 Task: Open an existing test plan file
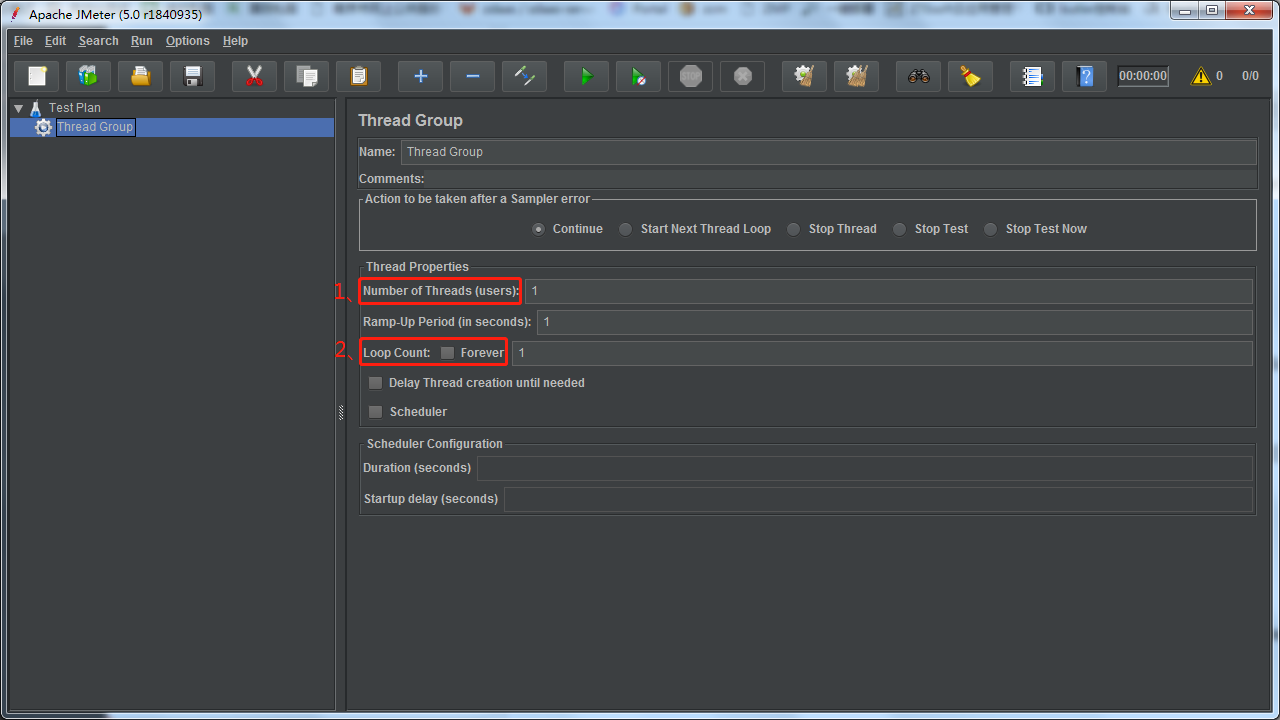[141, 76]
